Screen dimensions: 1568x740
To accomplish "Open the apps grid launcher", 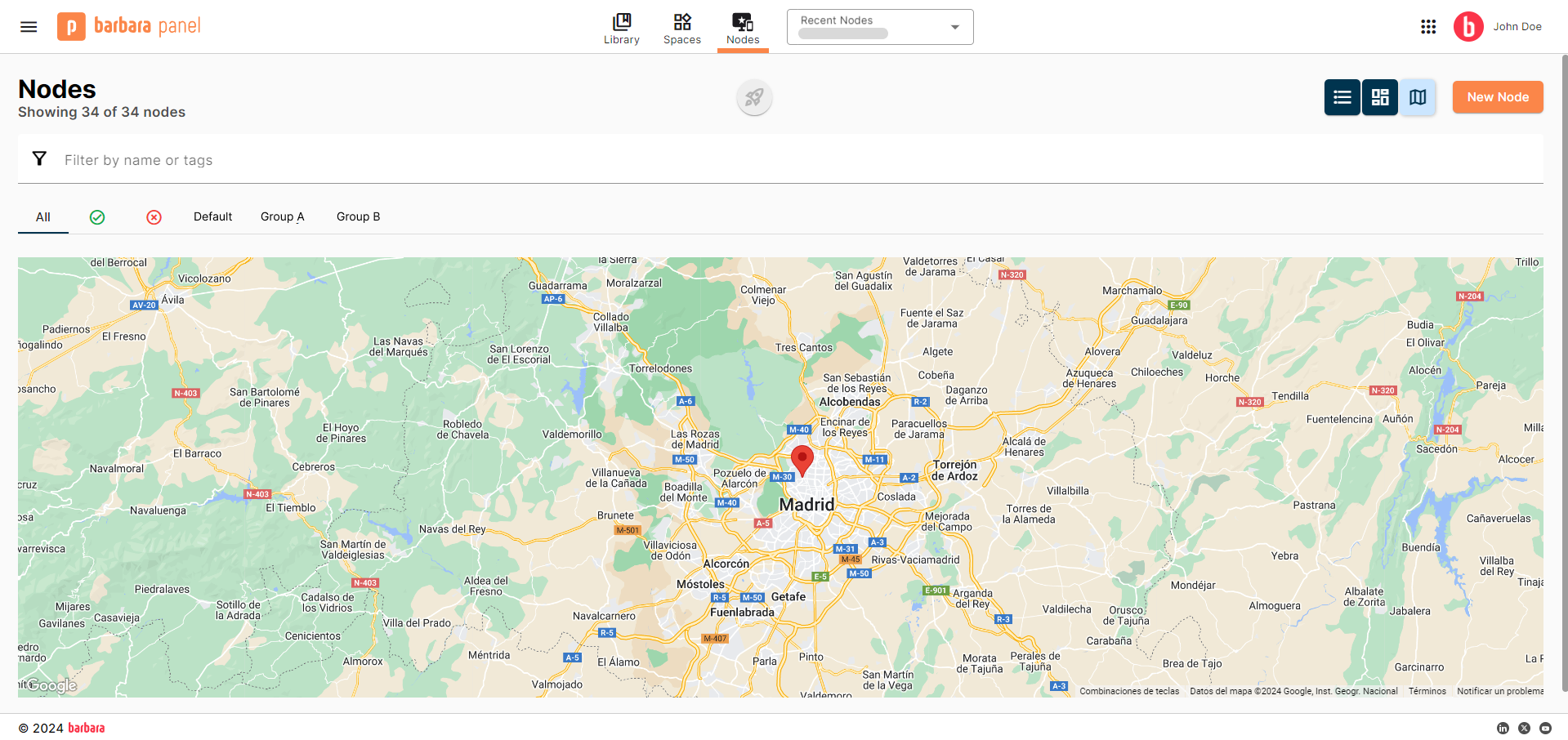I will 1427,27.
